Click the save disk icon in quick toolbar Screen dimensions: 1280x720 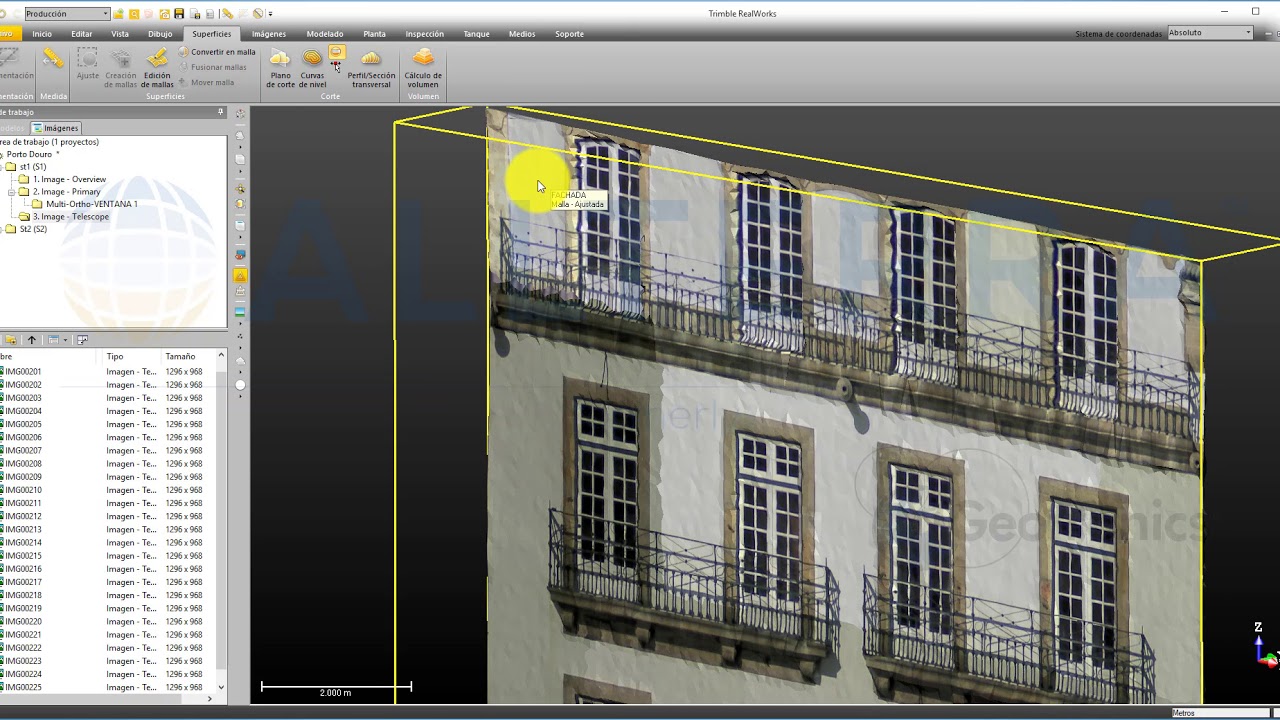click(179, 14)
